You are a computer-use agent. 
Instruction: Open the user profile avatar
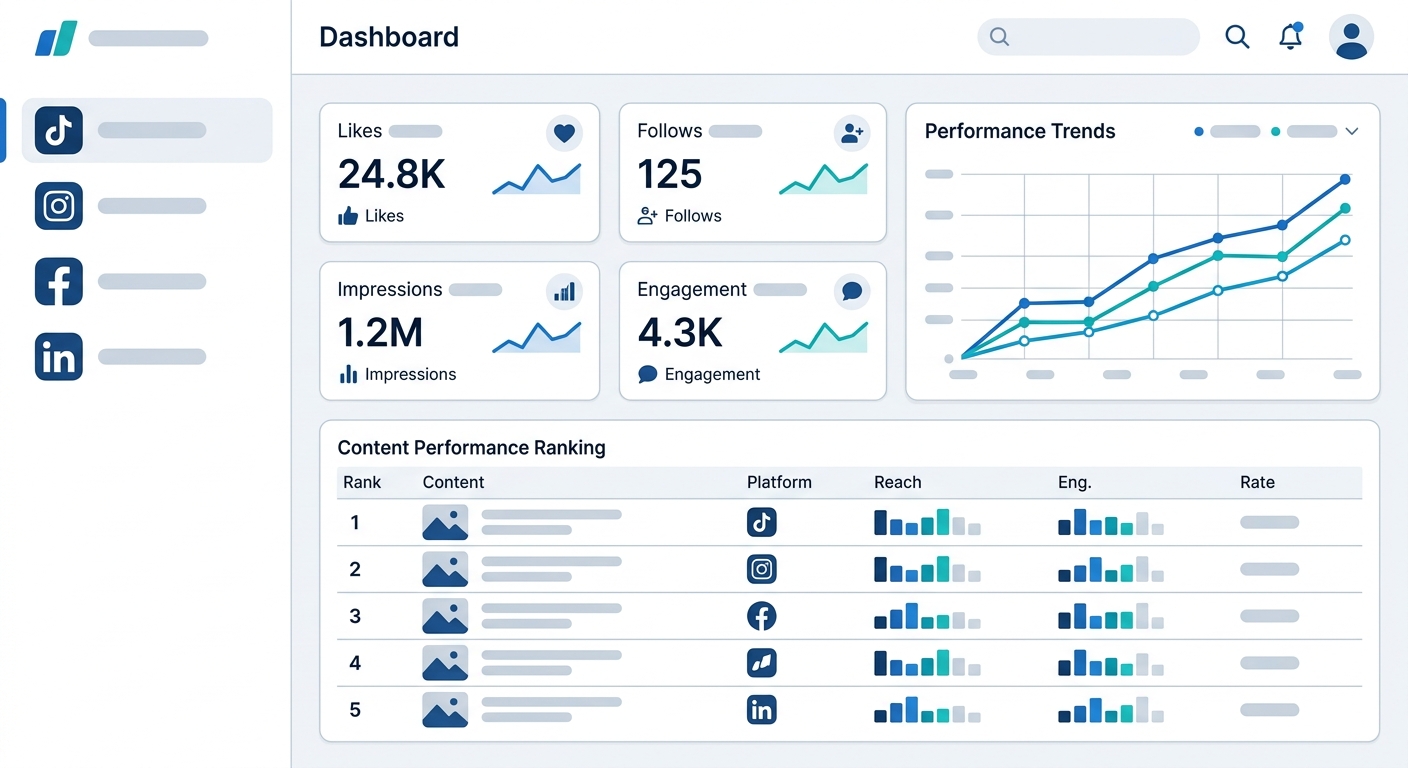click(1351, 37)
